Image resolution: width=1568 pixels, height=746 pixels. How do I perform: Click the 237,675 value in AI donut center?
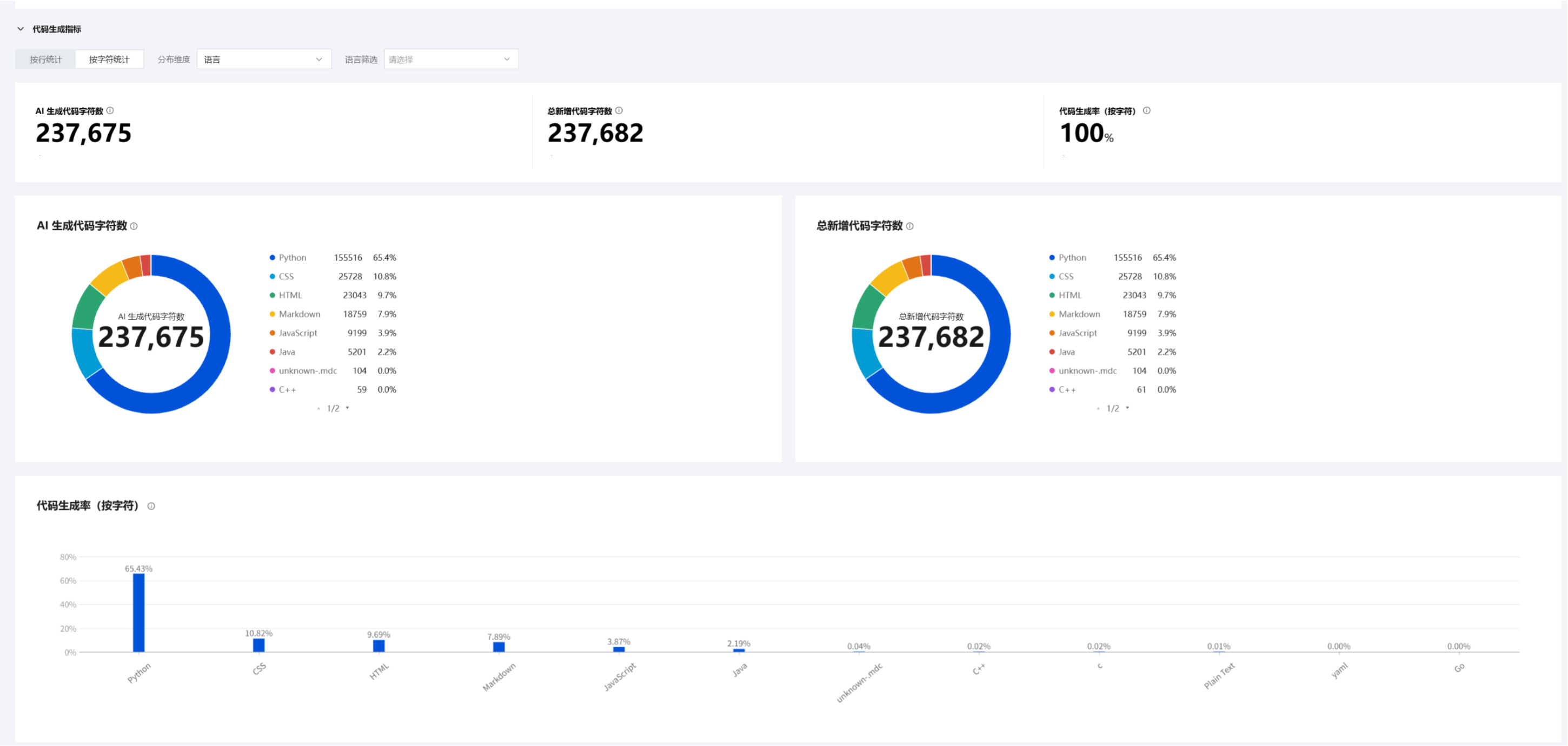pos(151,337)
